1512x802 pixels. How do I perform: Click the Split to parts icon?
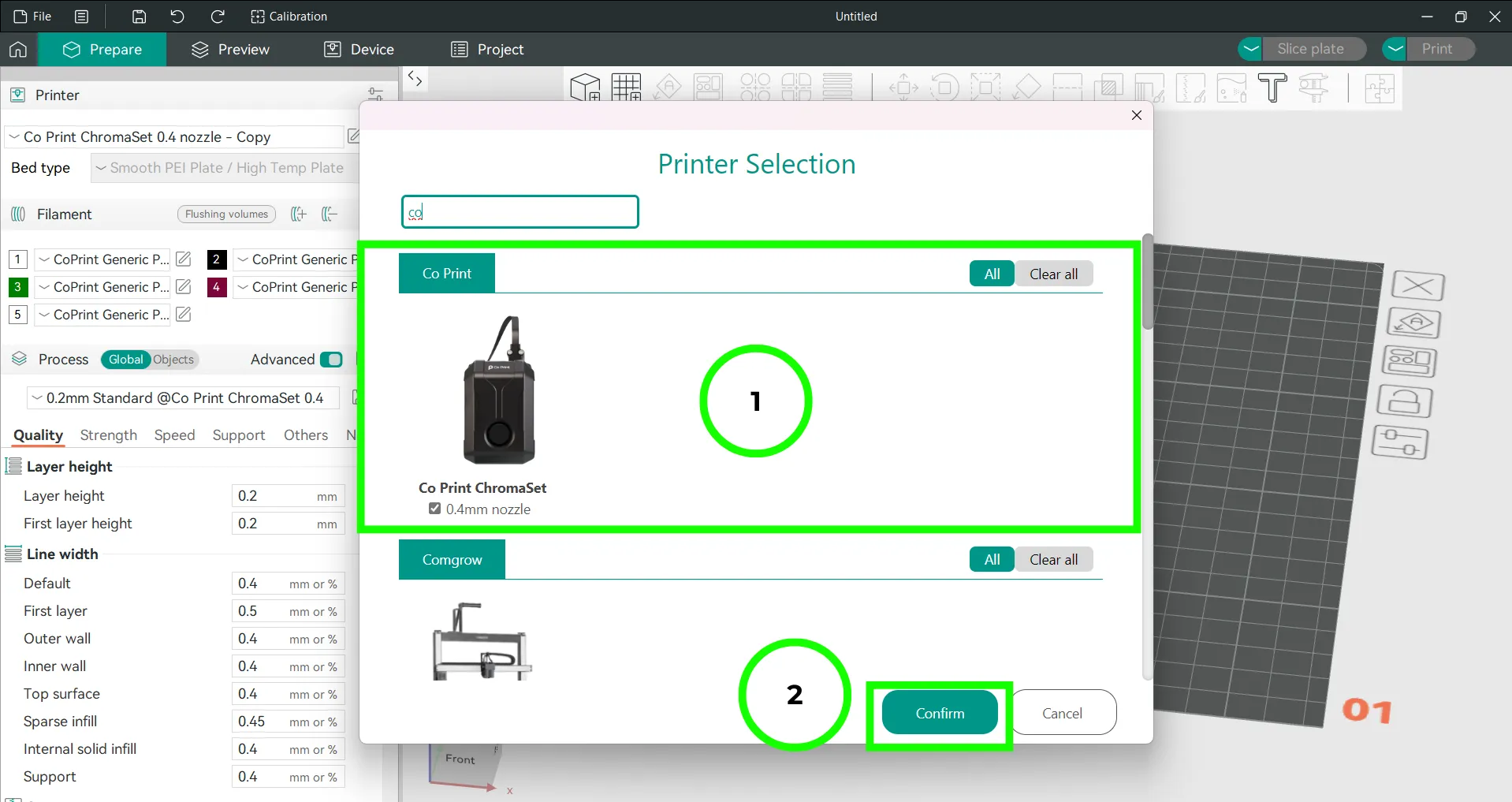pyautogui.click(x=796, y=87)
